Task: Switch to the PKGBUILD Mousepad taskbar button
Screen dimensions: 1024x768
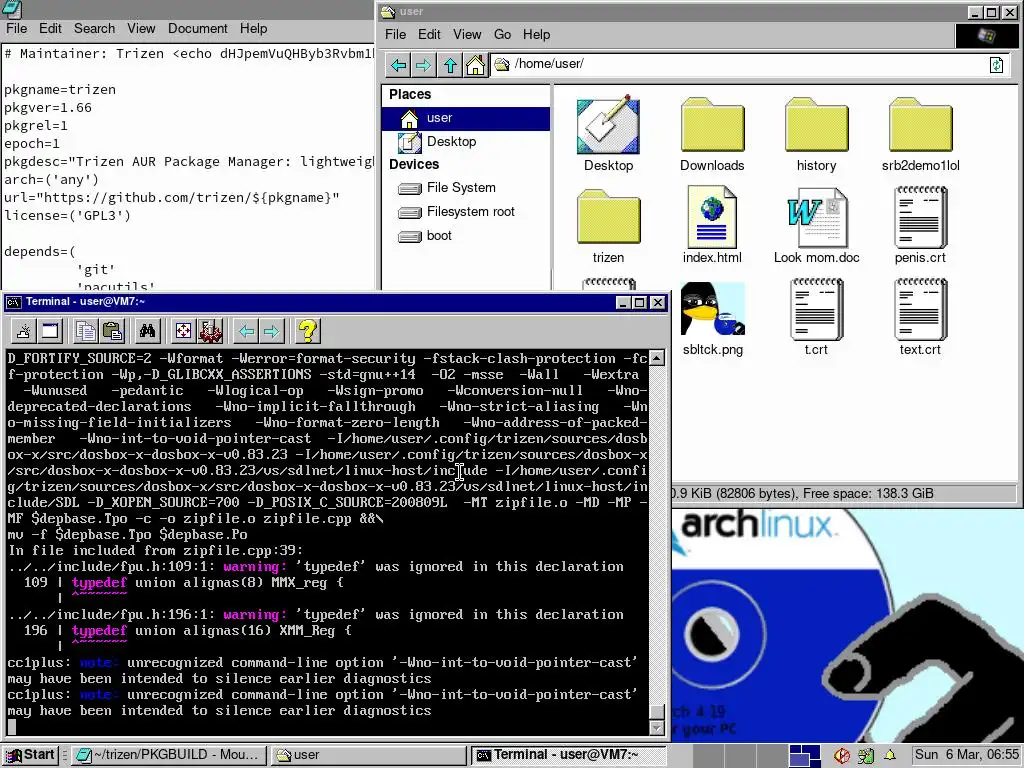Action: pyautogui.click(x=168, y=756)
